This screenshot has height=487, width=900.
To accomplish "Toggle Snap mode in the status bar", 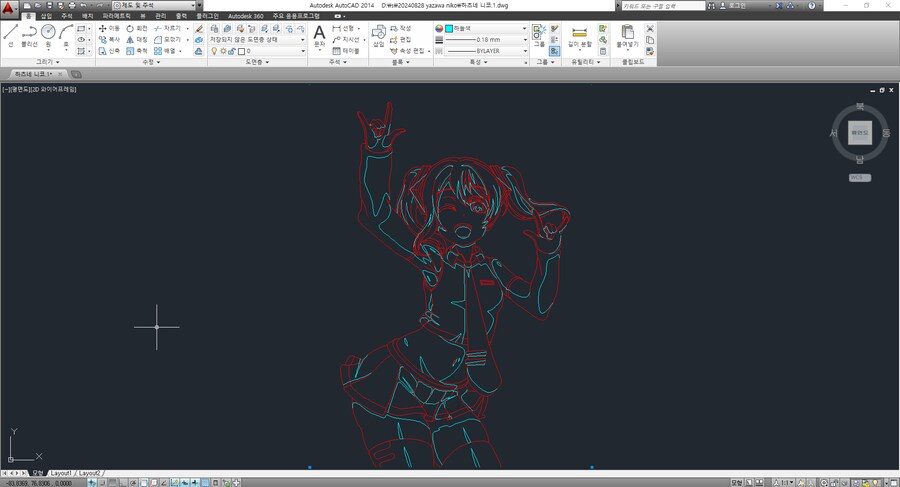I will (102, 482).
